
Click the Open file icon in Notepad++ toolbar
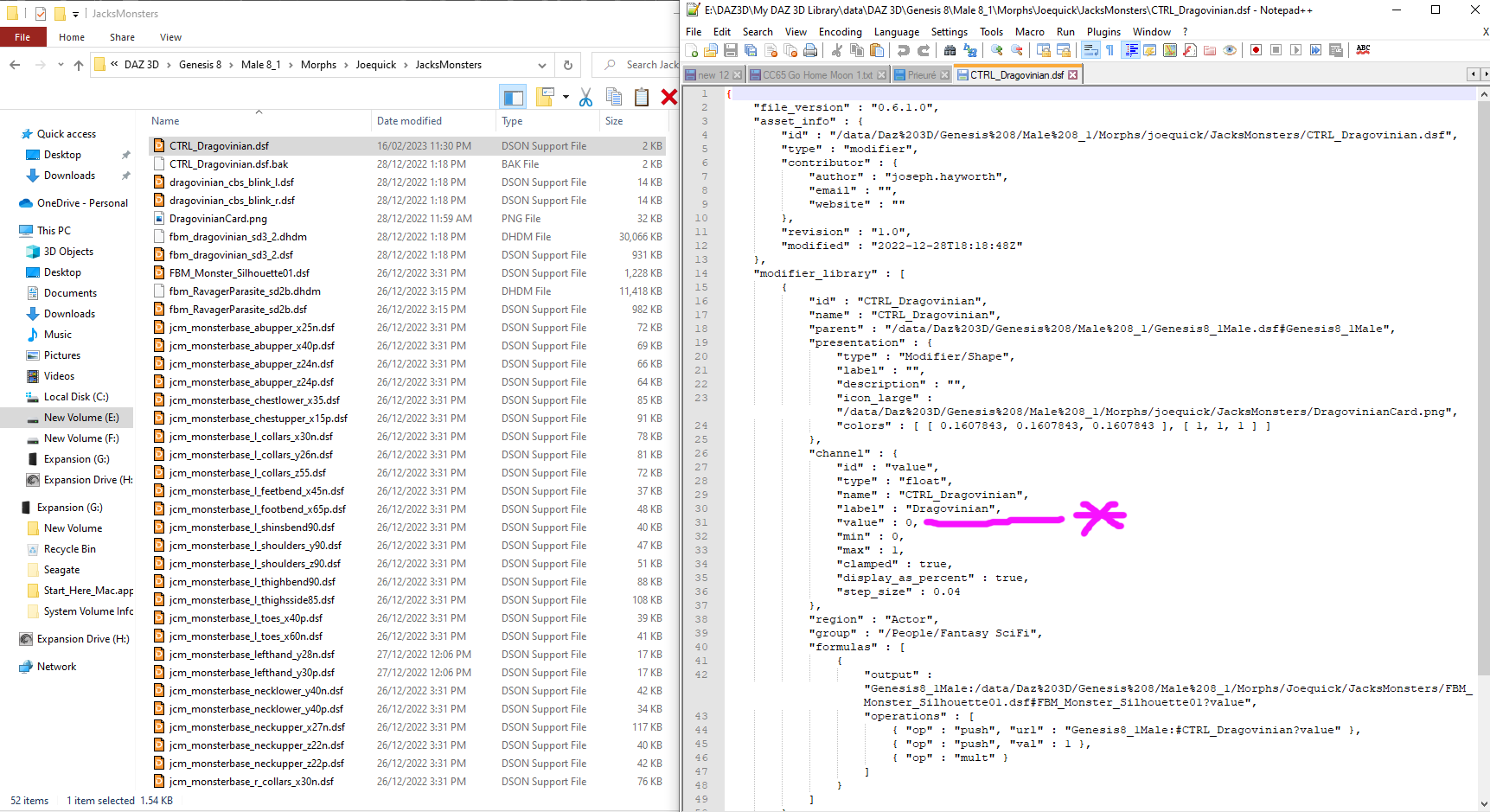click(x=710, y=50)
